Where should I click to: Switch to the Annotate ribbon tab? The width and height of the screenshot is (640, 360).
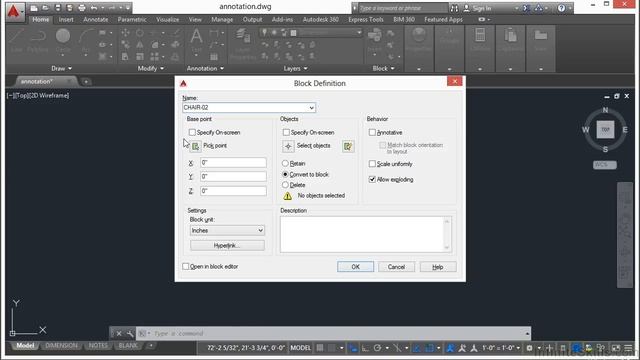click(96, 19)
